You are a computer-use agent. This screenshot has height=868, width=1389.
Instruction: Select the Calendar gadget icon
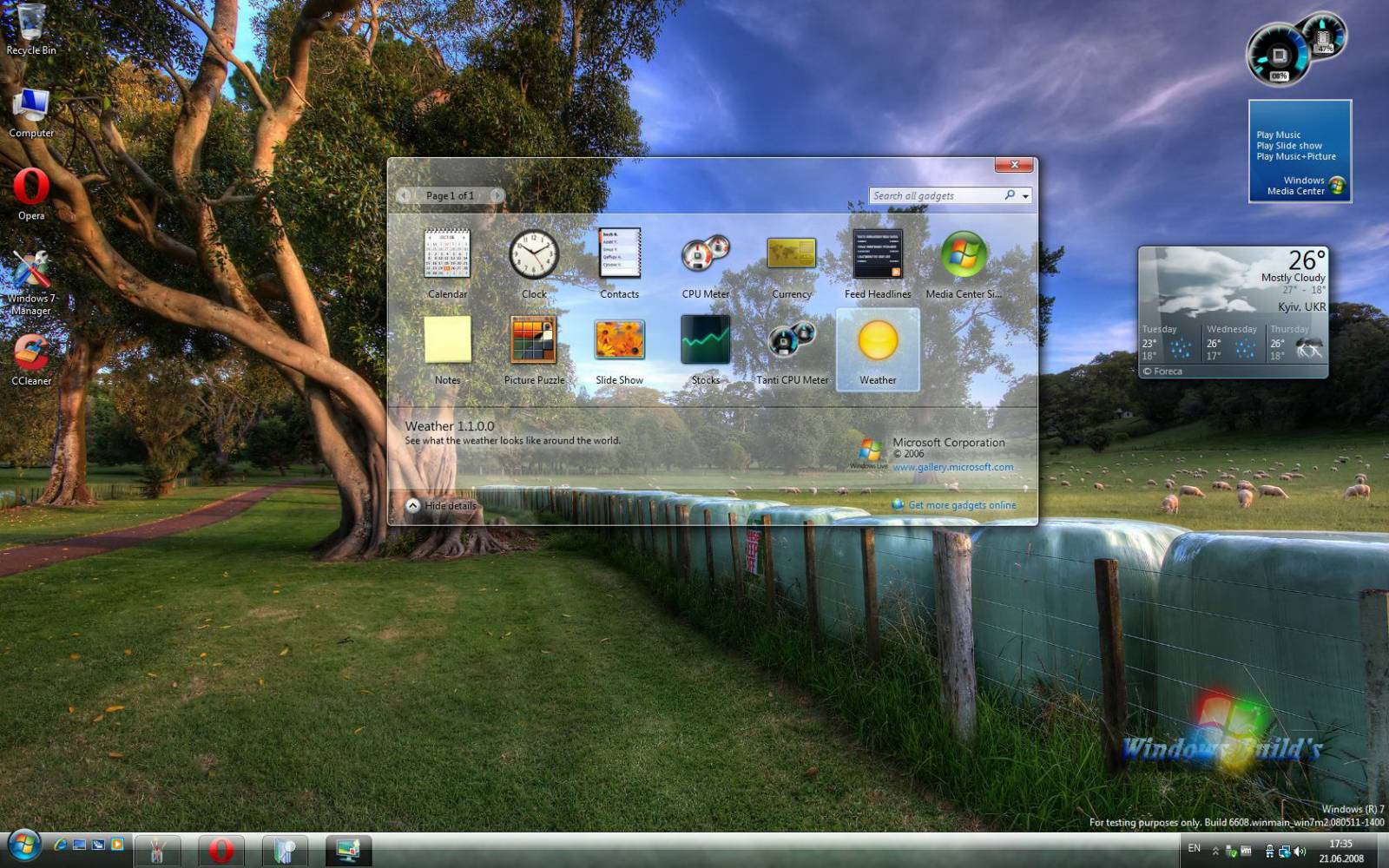(447, 253)
